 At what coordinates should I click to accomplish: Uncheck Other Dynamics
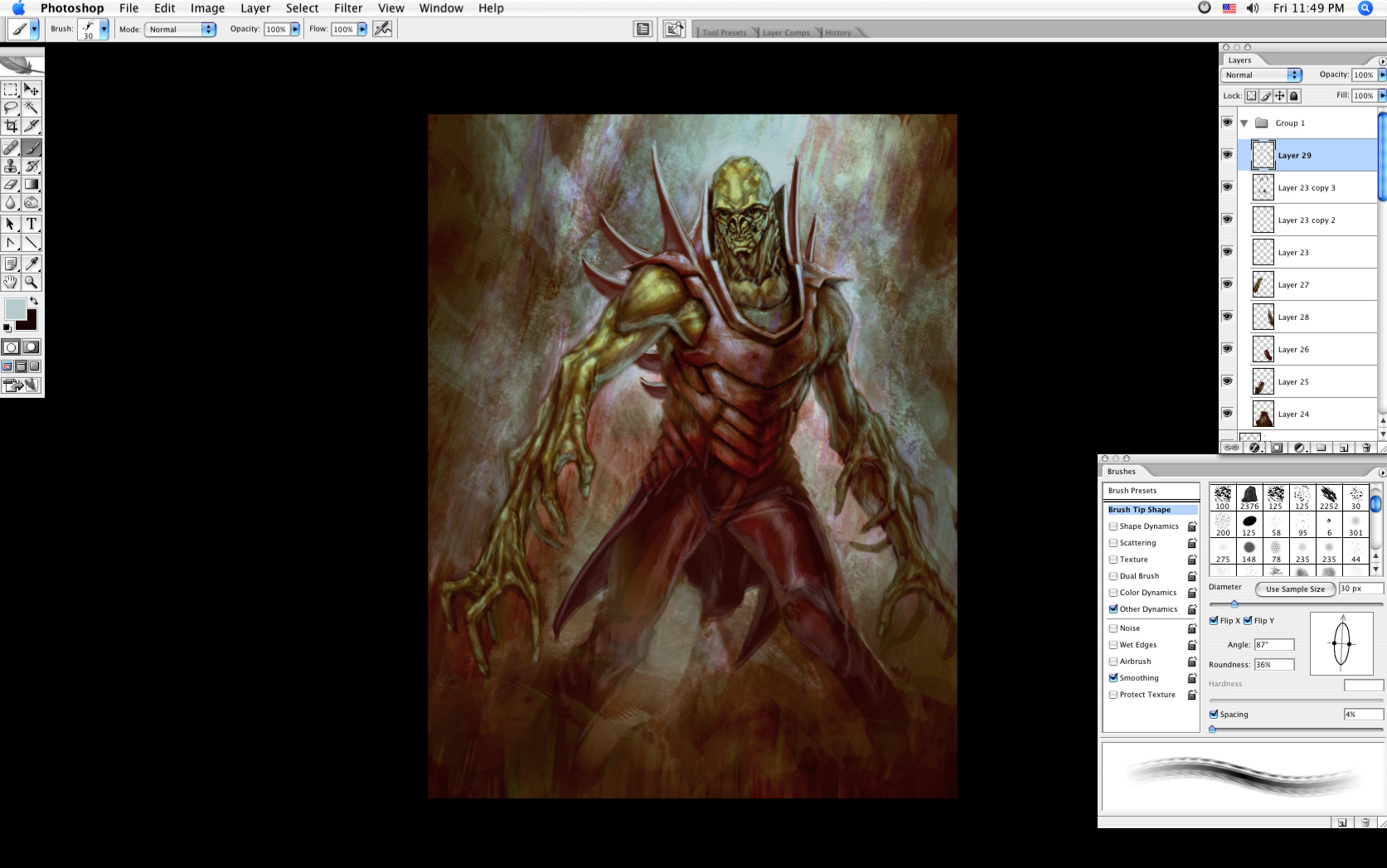click(x=1113, y=609)
